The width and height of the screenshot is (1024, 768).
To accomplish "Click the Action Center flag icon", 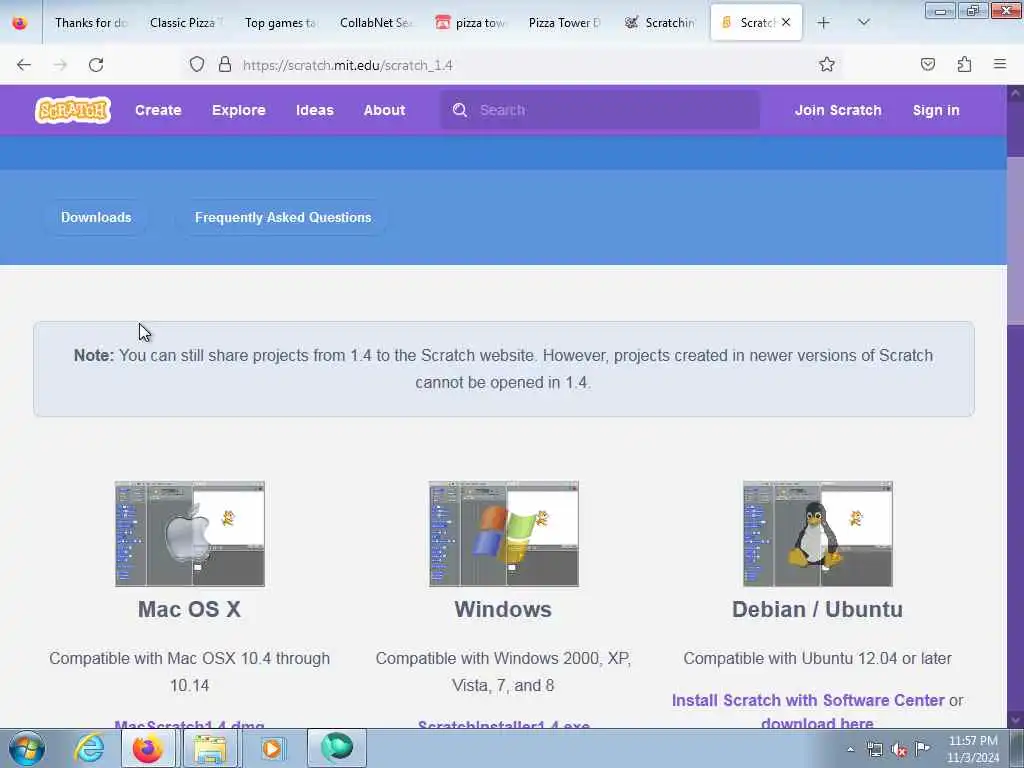I will pos(922,748).
